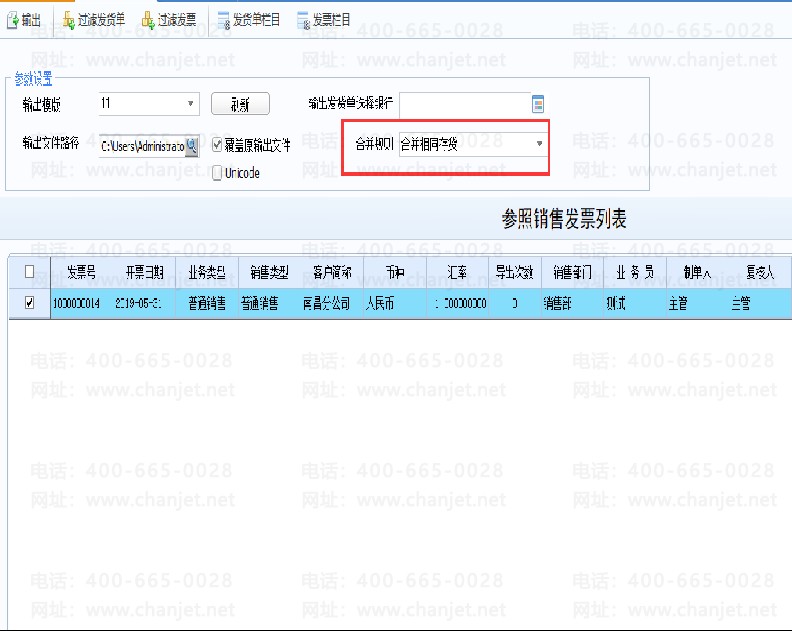
Task: Click the 业务类型 column header
Action: click(x=207, y=272)
